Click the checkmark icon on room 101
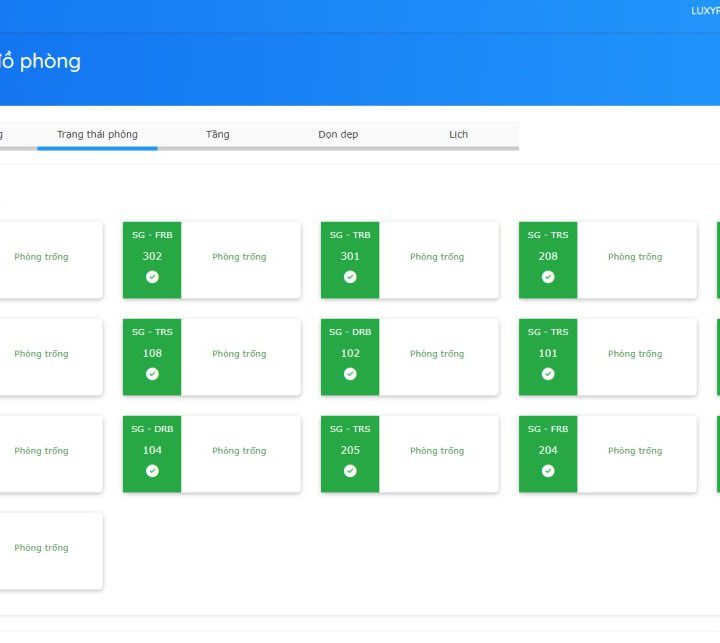Screen dimensions: 720x643 [548, 374]
